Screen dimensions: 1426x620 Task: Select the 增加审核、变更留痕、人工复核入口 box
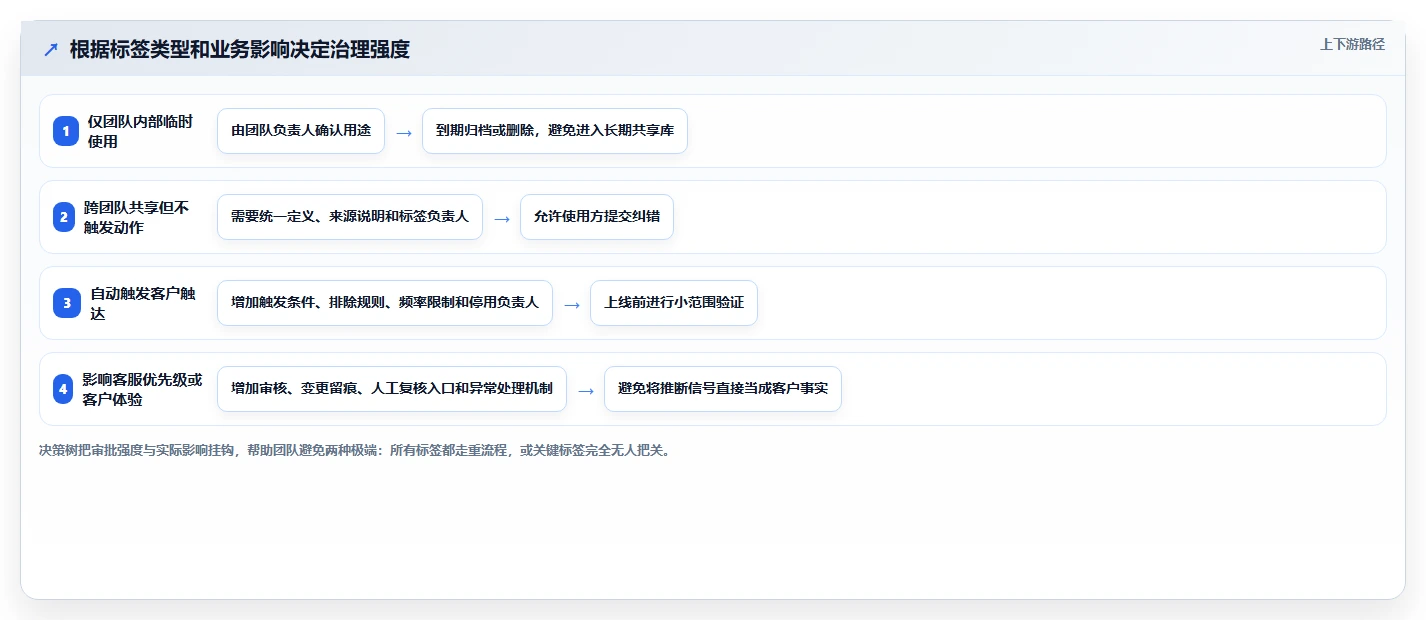[392, 389]
